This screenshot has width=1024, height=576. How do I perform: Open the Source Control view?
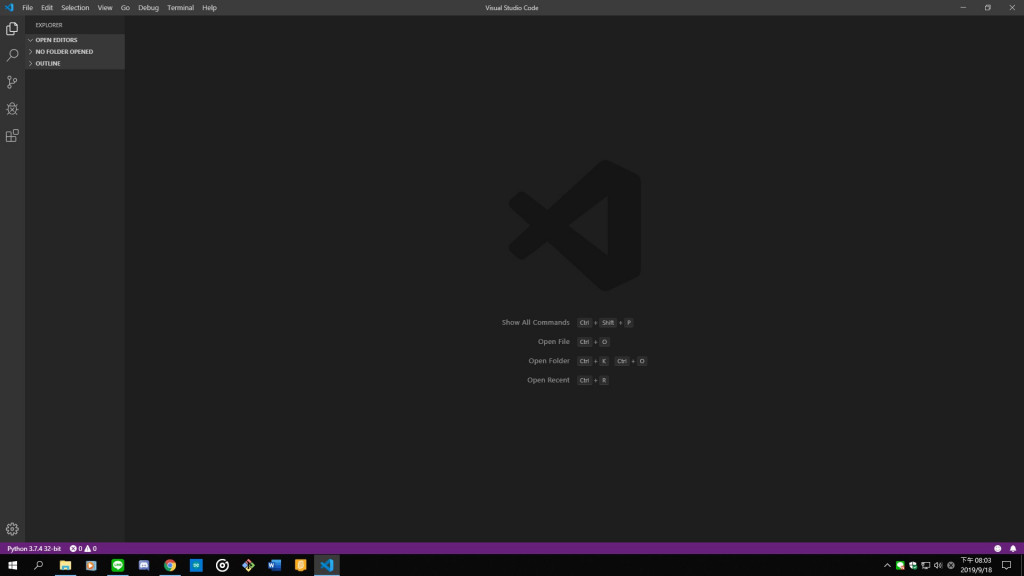tap(12, 82)
